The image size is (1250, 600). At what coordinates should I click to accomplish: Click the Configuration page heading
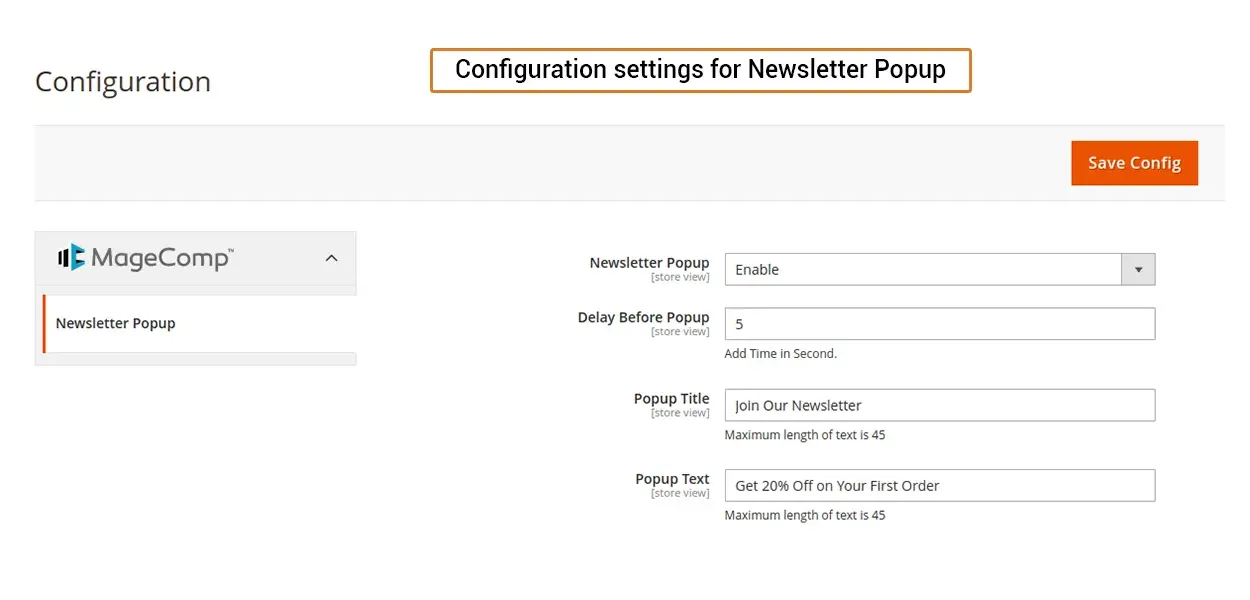tap(123, 82)
